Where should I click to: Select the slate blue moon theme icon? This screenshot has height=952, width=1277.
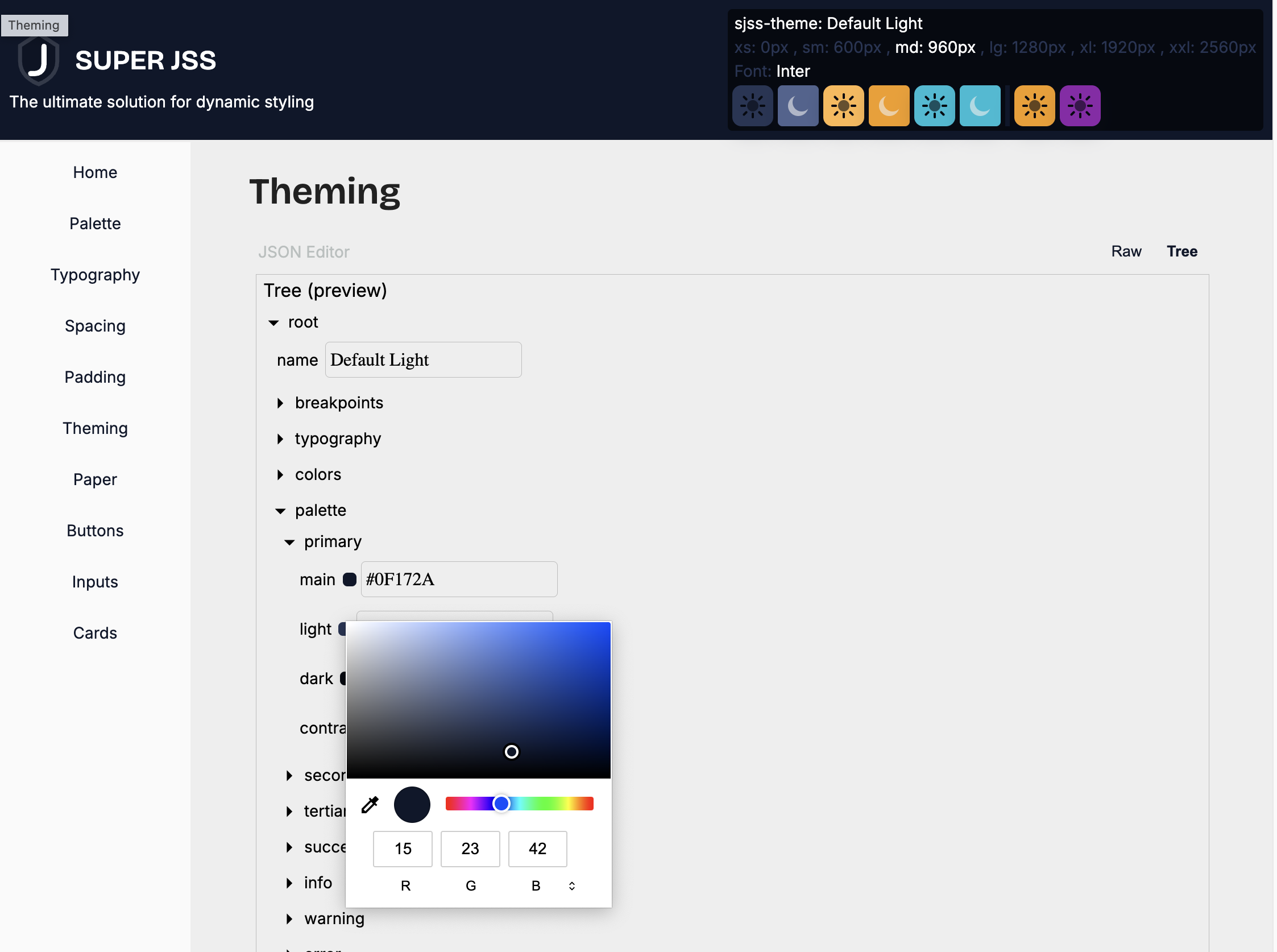click(x=798, y=106)
